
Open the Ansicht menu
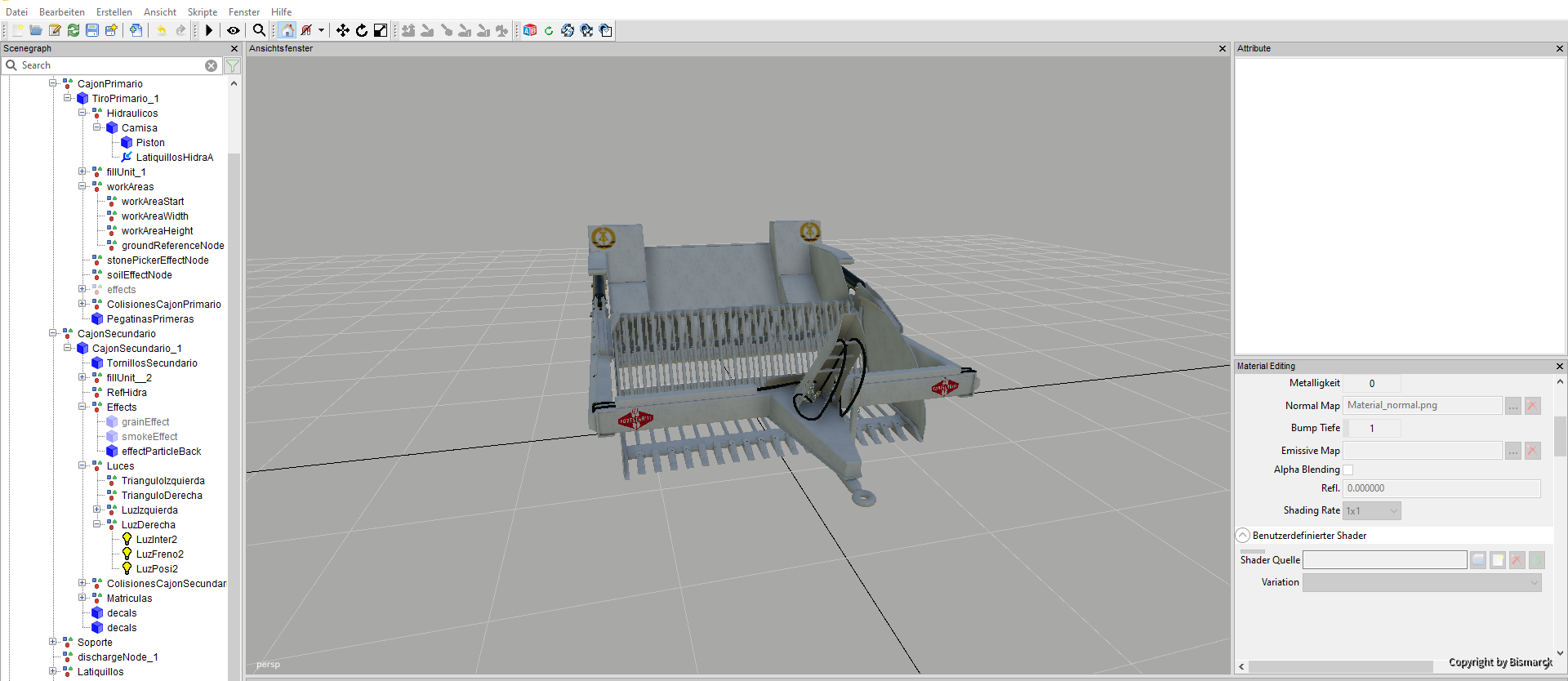tap(160, 12)
